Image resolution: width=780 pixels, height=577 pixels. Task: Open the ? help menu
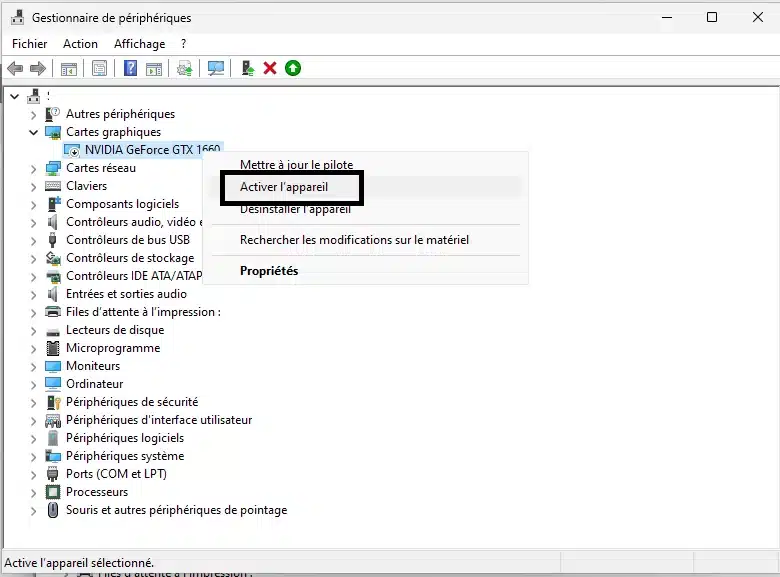tap(184, 44)
